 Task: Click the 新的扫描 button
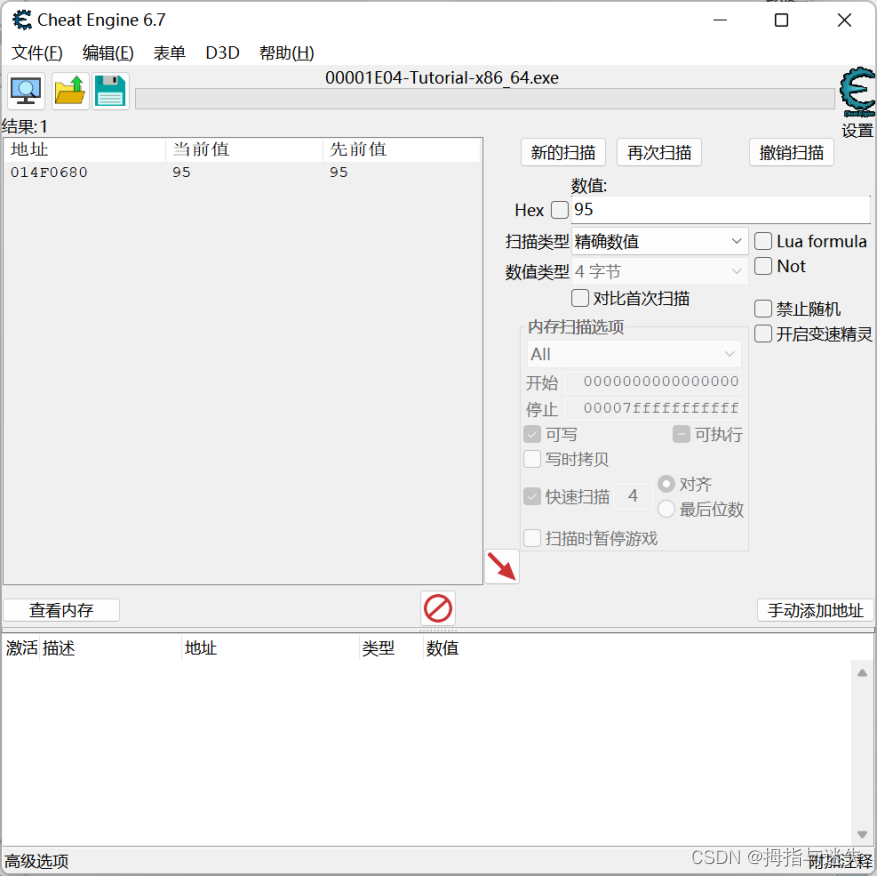[563, 152]
